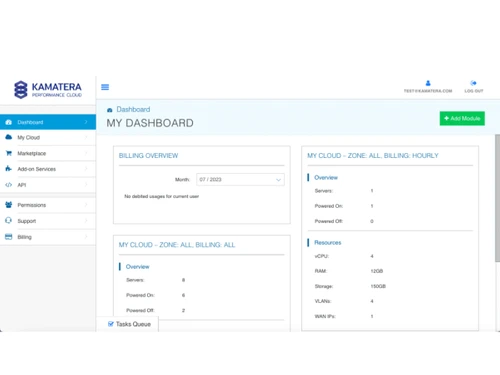Click the Billing card icon
500x375 pixels.
(9, 237)
